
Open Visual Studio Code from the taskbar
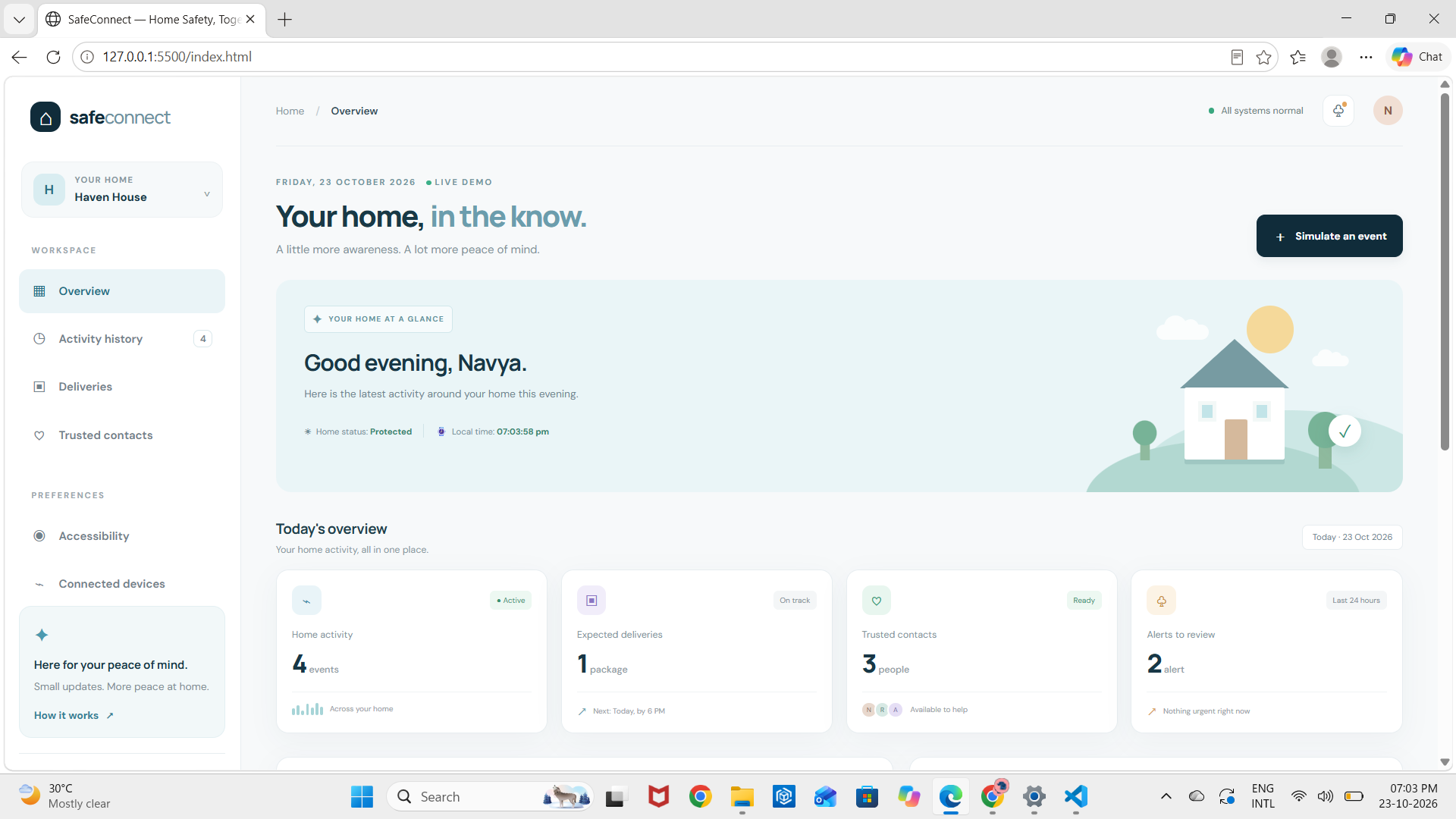tap(1075, 796)
